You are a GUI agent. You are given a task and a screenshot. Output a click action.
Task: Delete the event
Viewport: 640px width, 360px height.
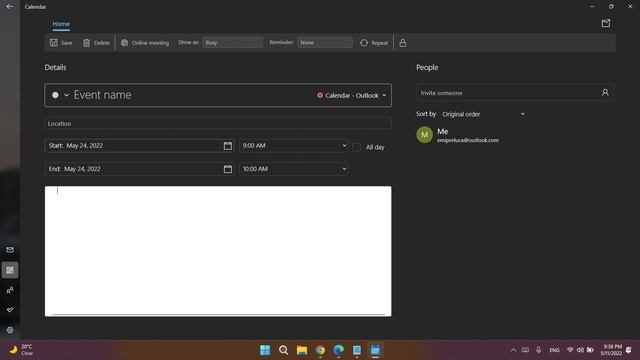[96, 43]
